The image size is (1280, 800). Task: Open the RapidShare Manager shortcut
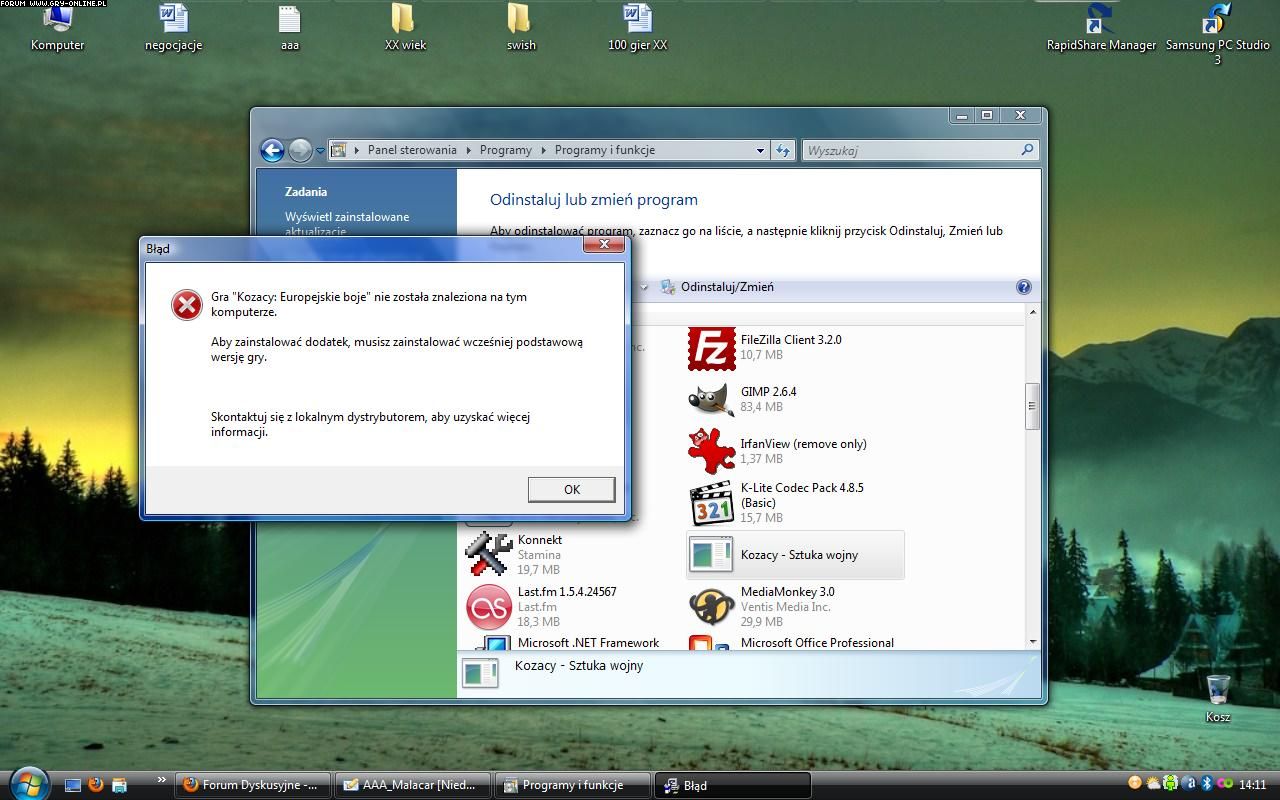point(1101,28)
